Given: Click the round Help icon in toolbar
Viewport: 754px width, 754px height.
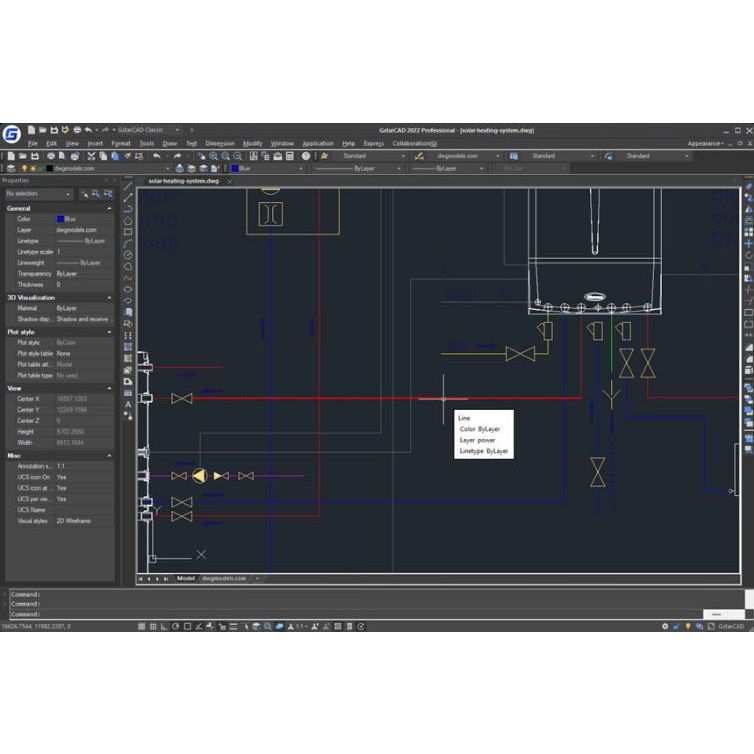Looking at the screenshot, I should point(306,156).
